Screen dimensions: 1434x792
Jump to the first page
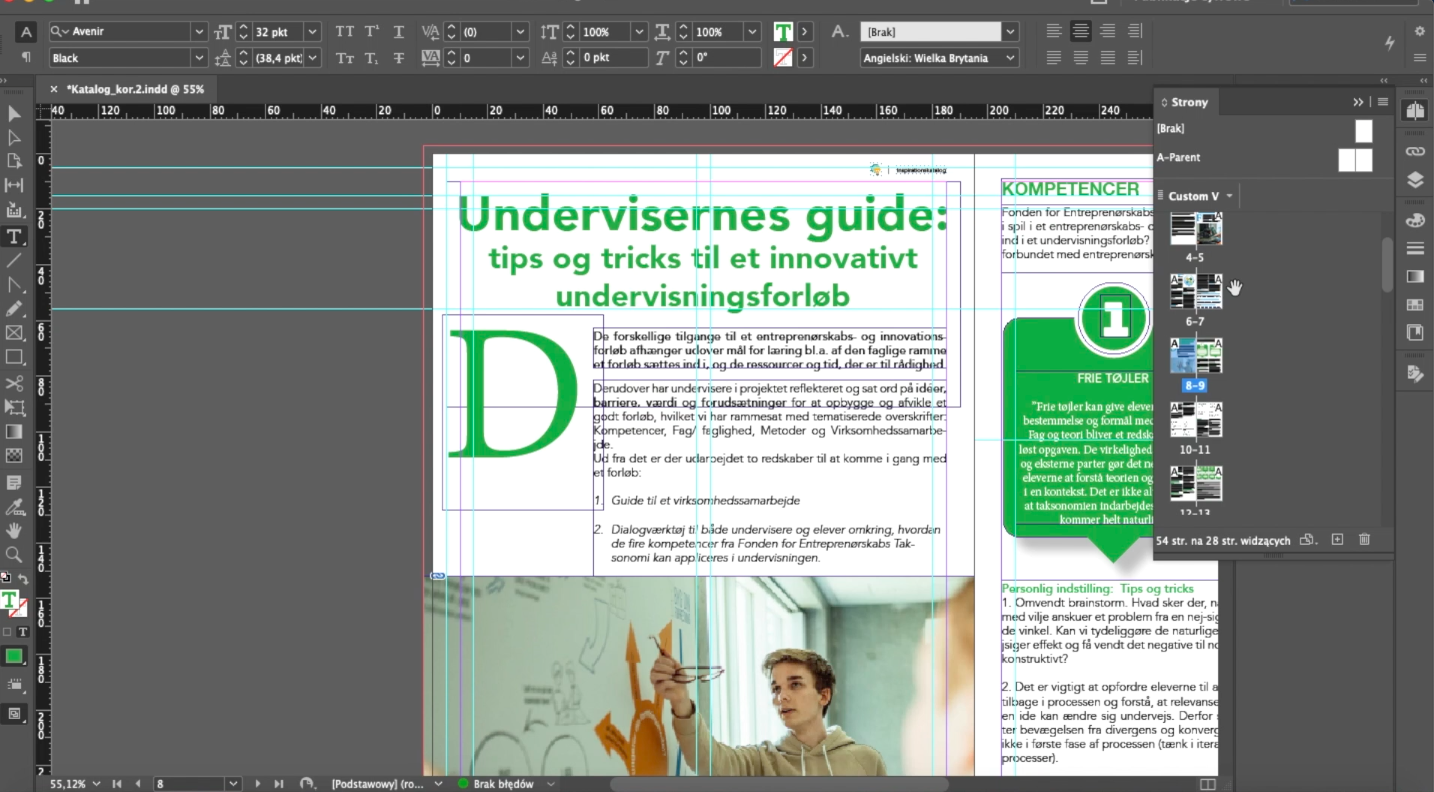click(117, 784)
